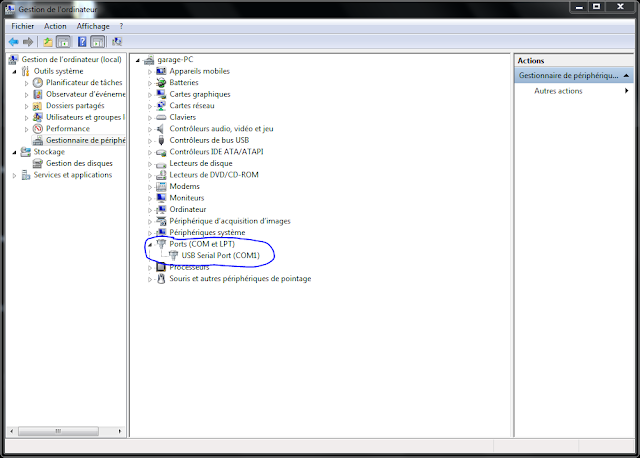
Task: Click the Gestionnaire de périphériques icon
Action: tap(38, 140)
